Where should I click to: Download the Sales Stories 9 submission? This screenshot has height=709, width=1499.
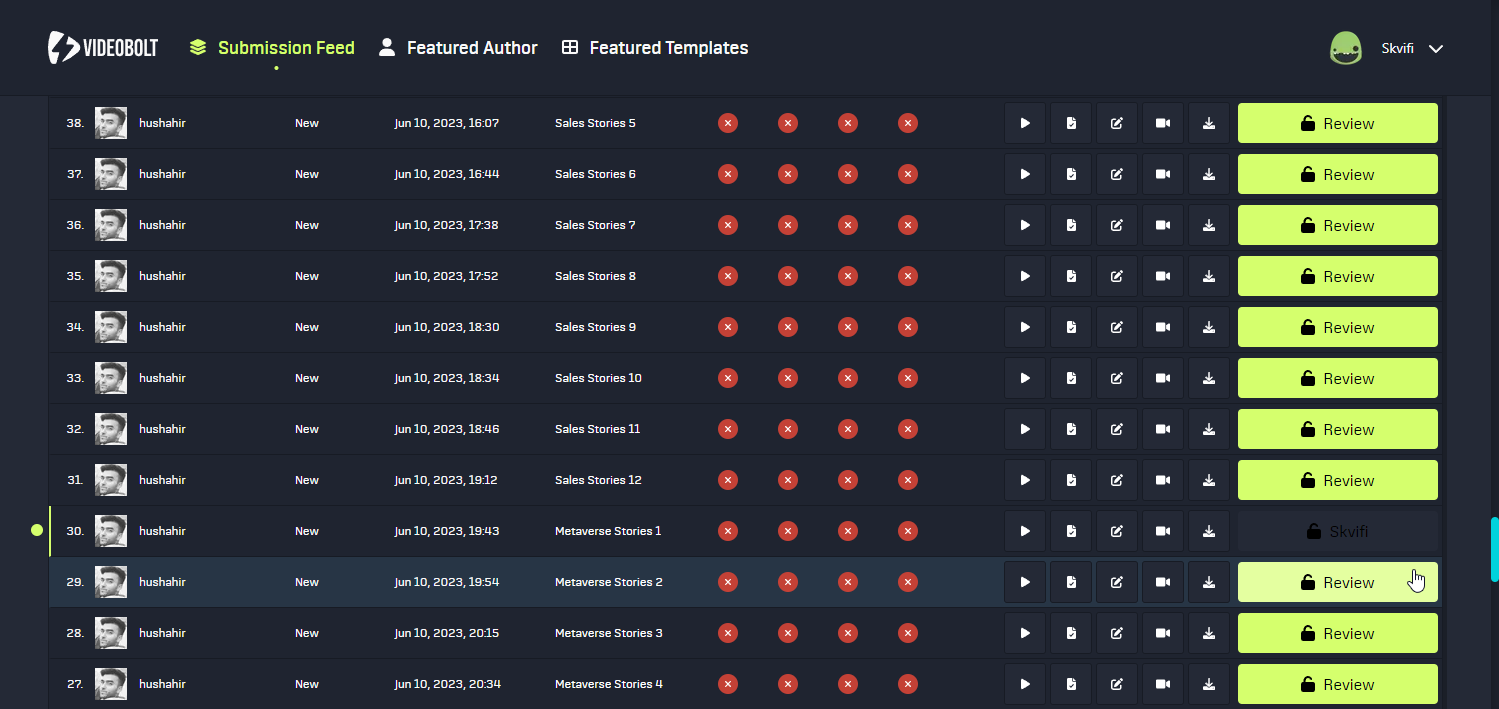click(x=1209, y=328)
